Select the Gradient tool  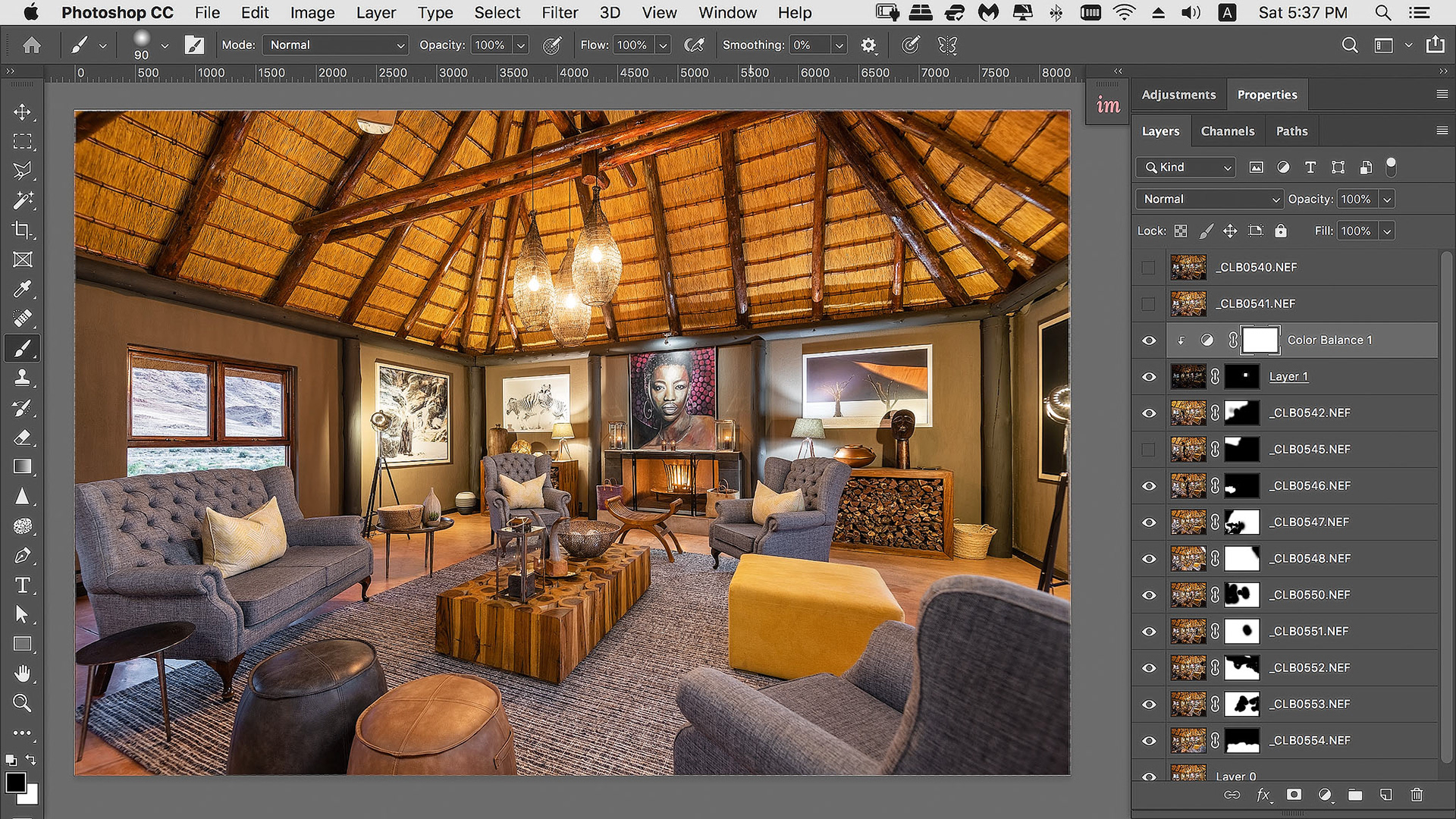coord(22,466)
